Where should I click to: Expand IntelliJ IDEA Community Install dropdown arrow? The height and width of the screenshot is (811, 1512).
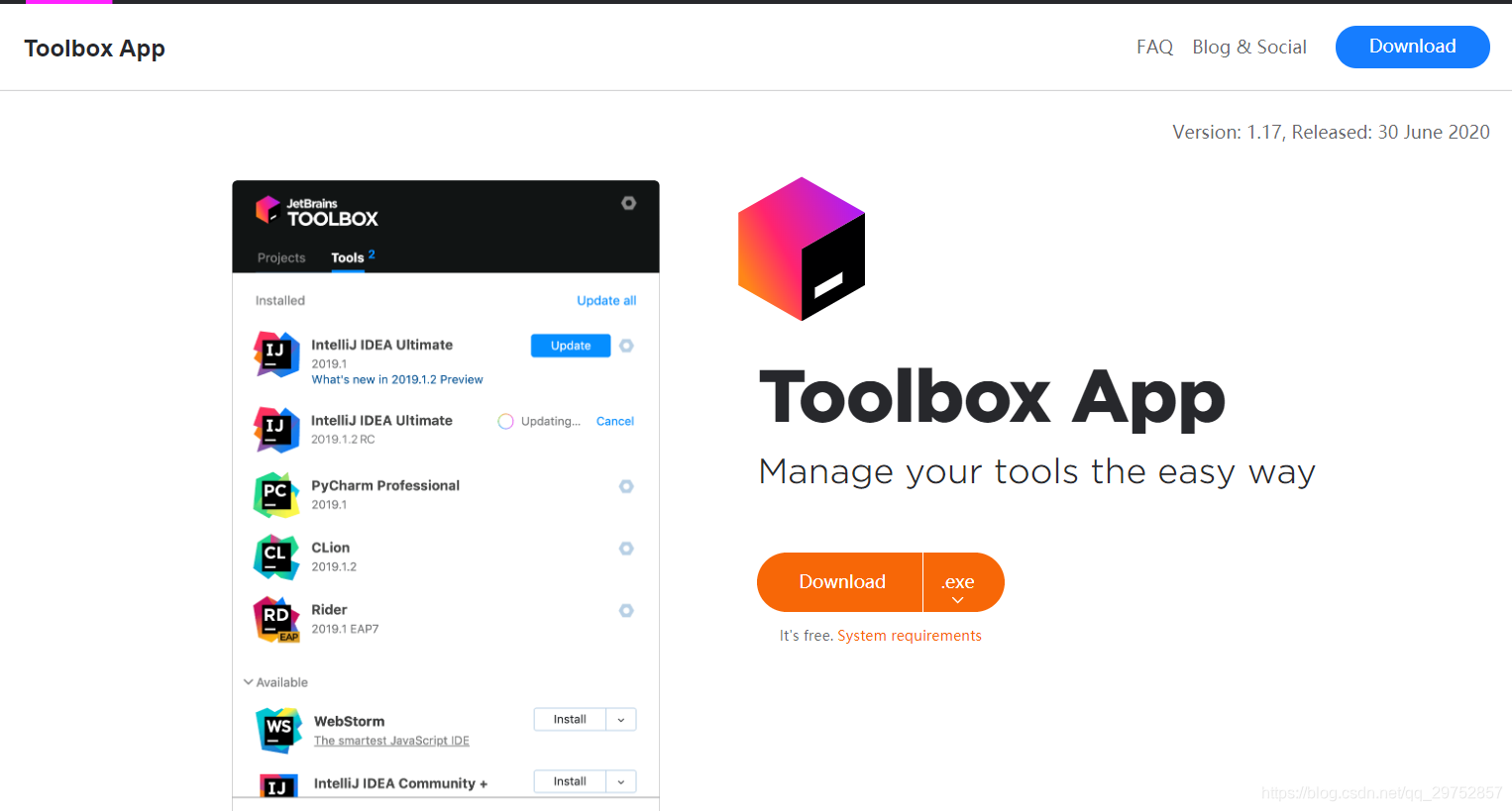coord(621,781)
